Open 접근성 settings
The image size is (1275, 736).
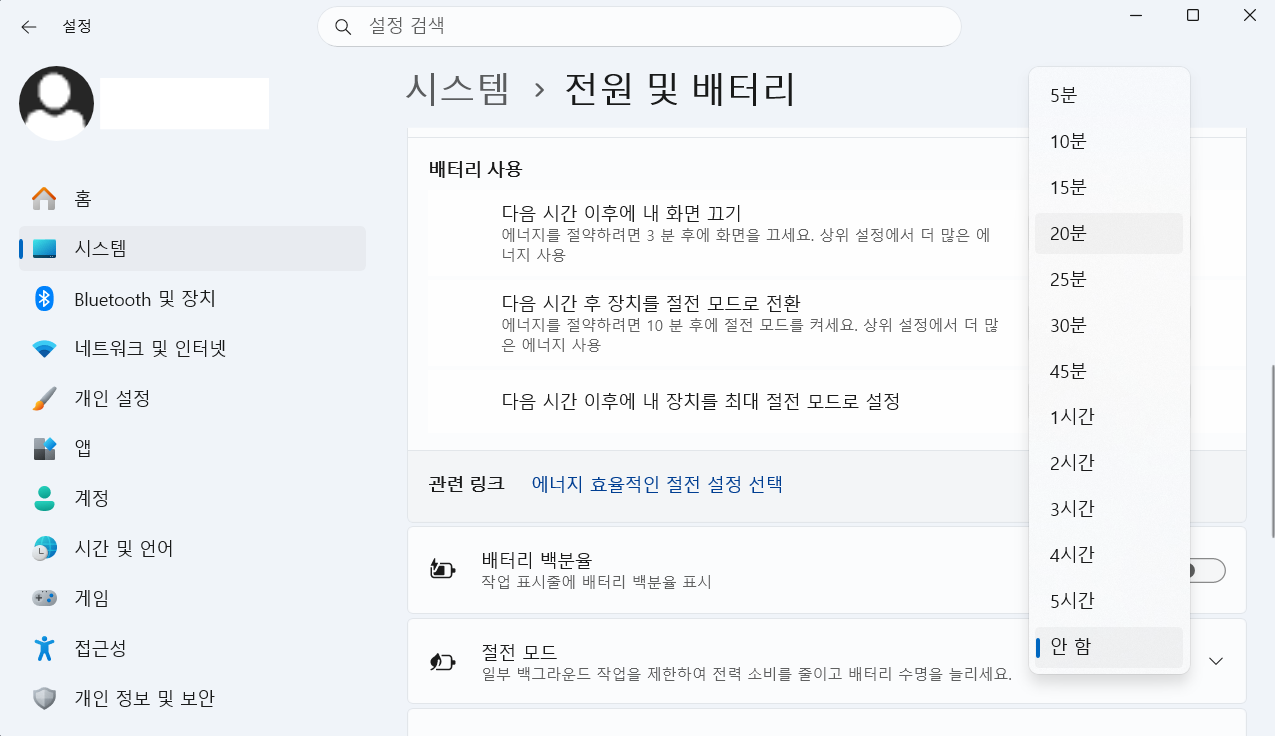pos(192,648)
